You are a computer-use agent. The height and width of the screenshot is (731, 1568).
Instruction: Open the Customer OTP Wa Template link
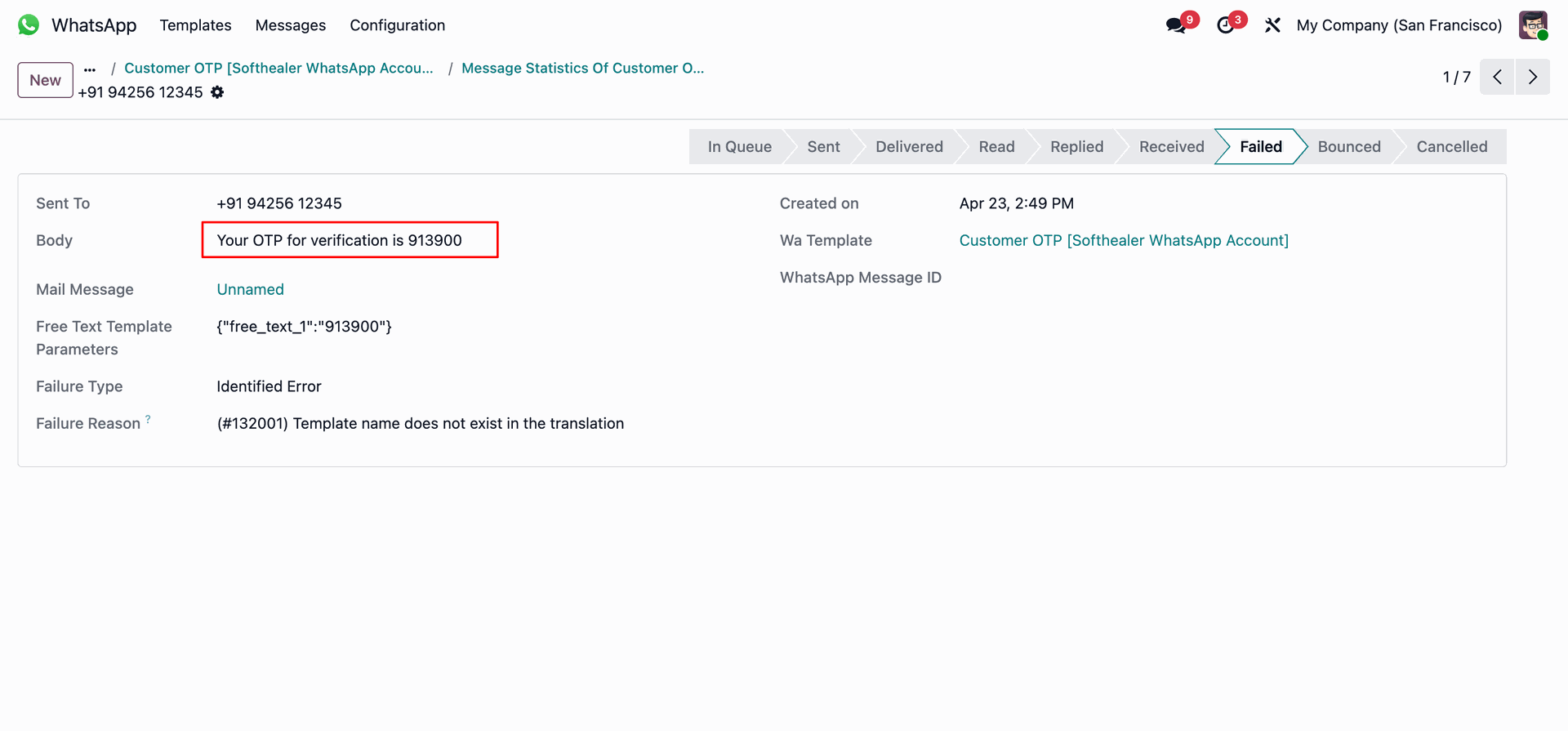(x=1124, y=240)
